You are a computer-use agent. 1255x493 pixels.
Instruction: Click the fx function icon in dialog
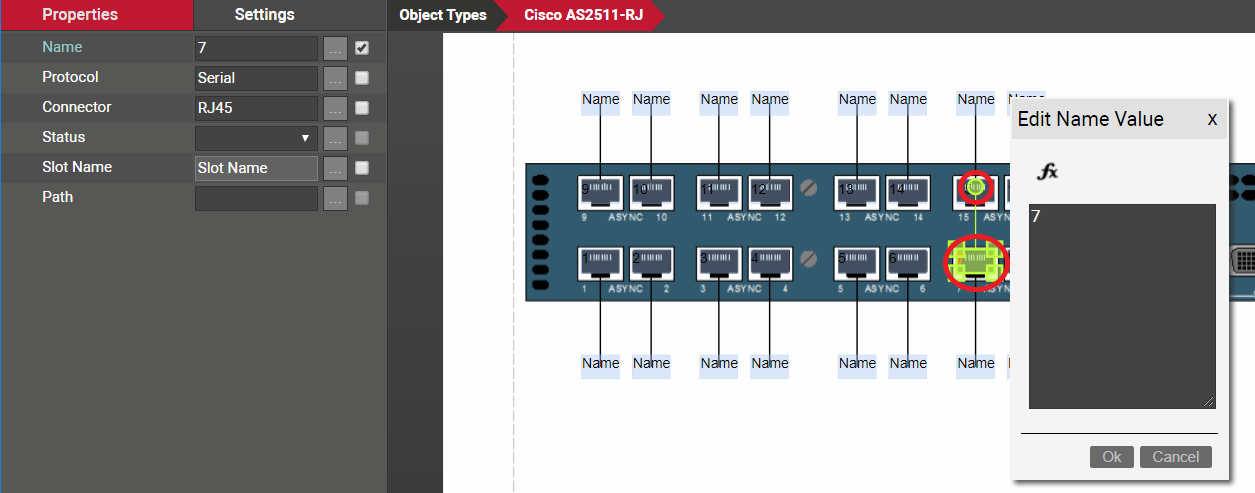pos(1047,172)
